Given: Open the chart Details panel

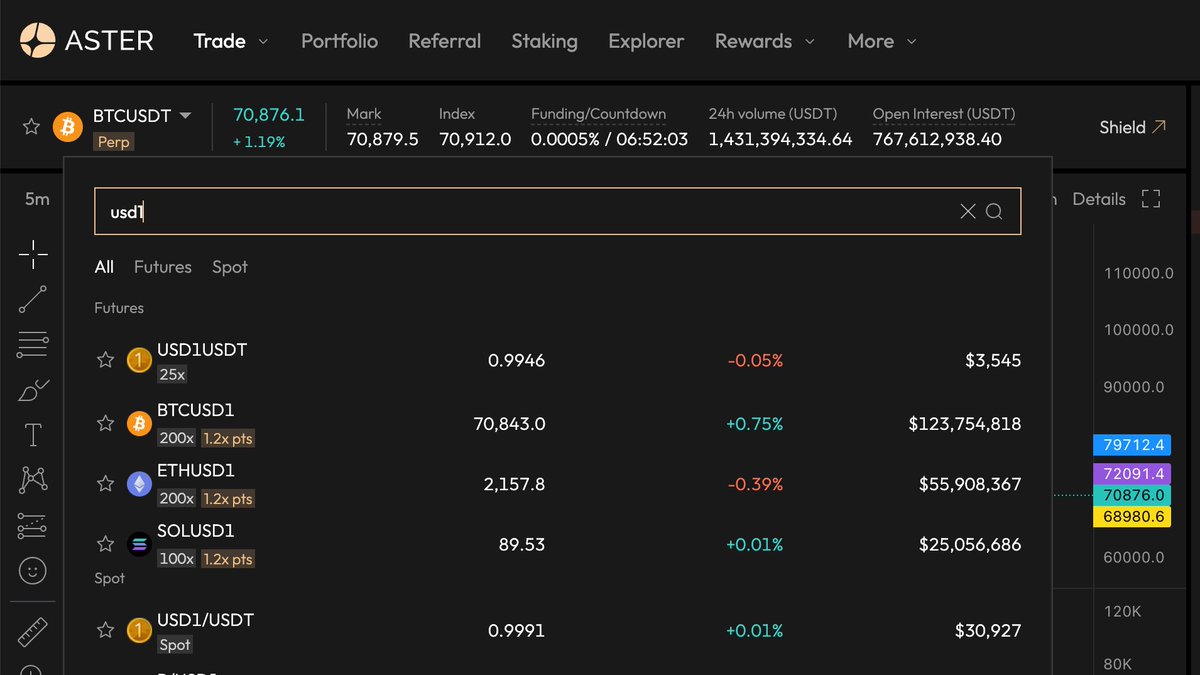Looking at the screenshot, I should pyautogui.click(x=1099, y=199).
